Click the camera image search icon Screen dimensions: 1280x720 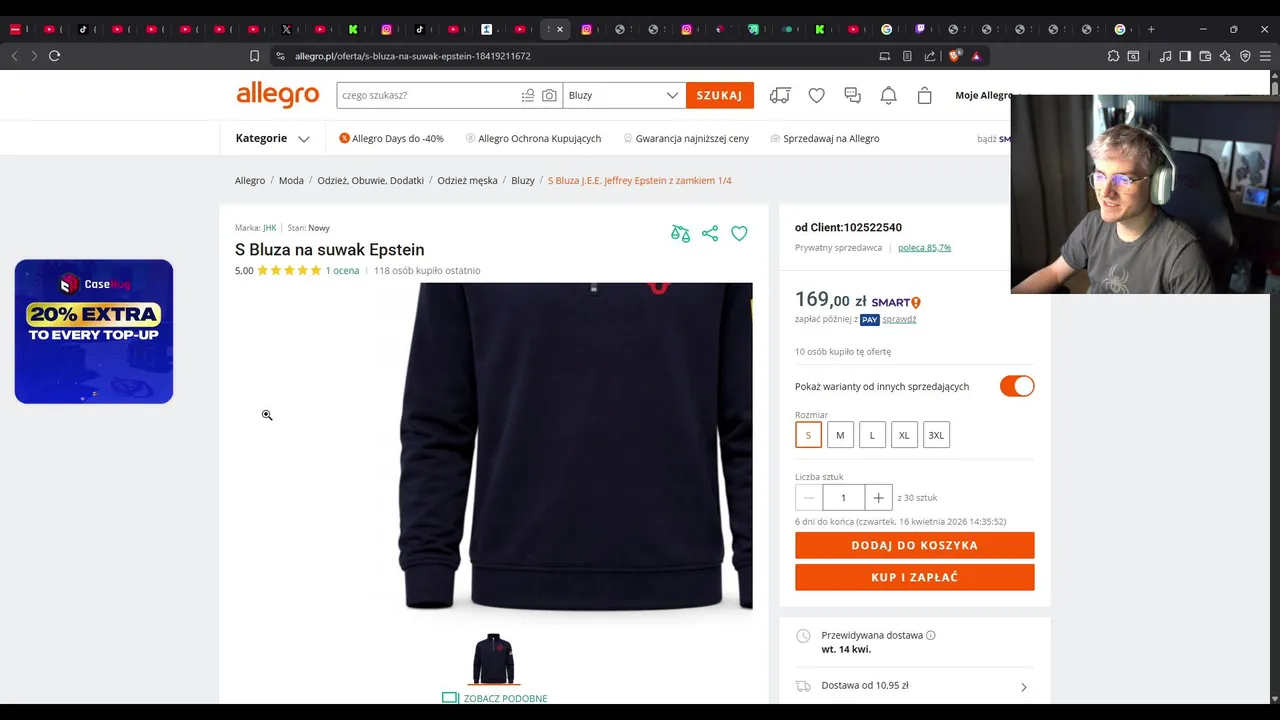click(549, 95)
